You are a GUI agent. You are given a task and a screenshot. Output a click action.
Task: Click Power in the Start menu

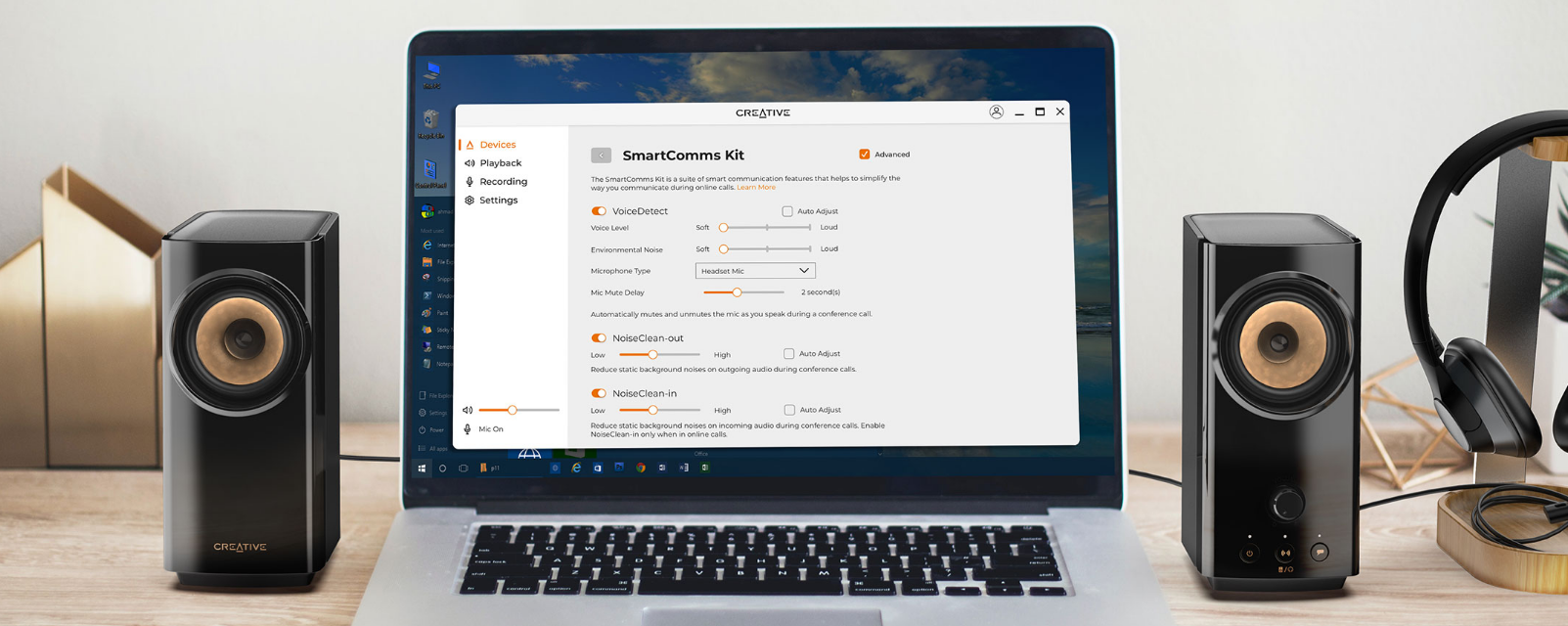pos(431,429)
